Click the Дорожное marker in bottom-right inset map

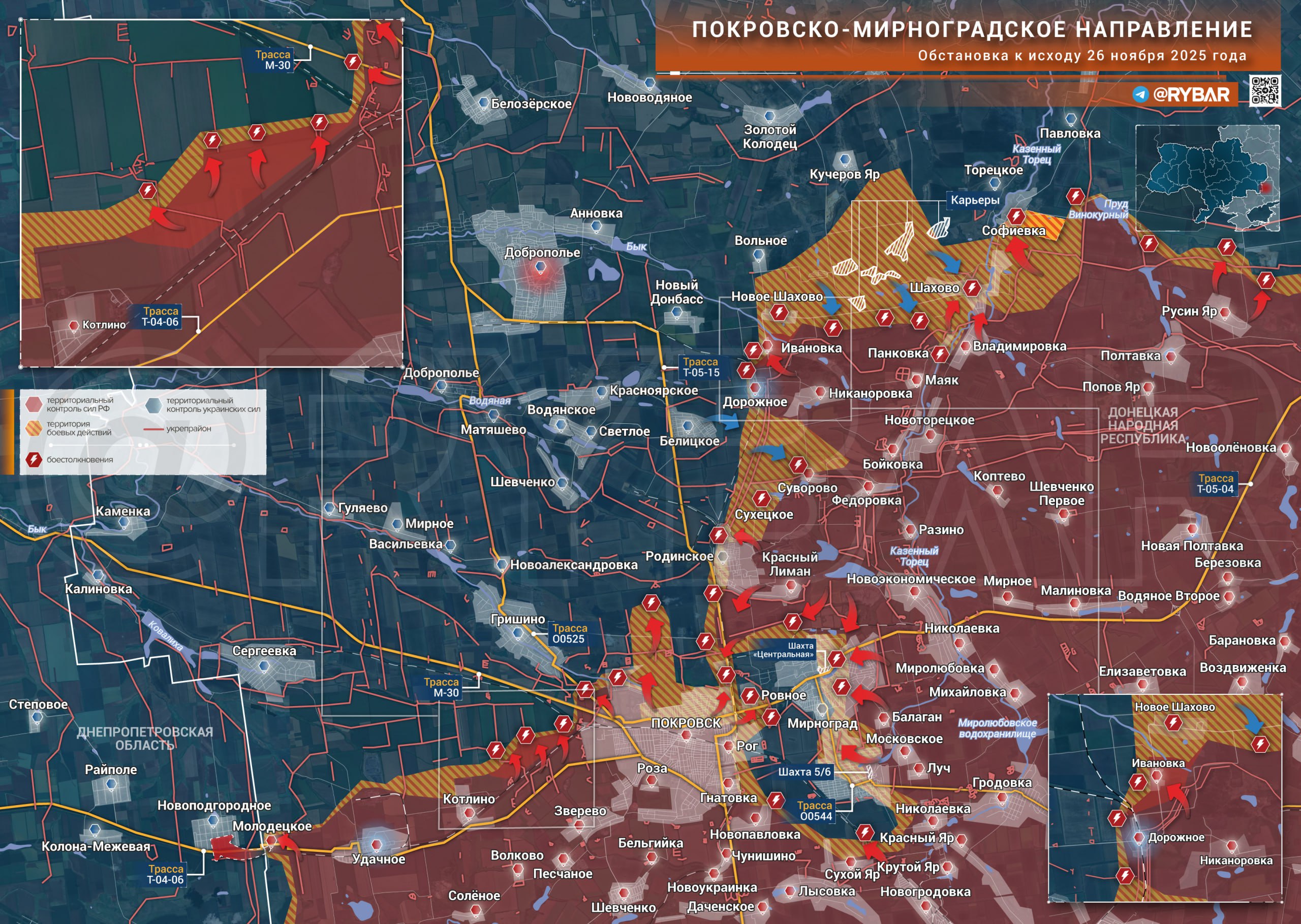coord(1139,837)
